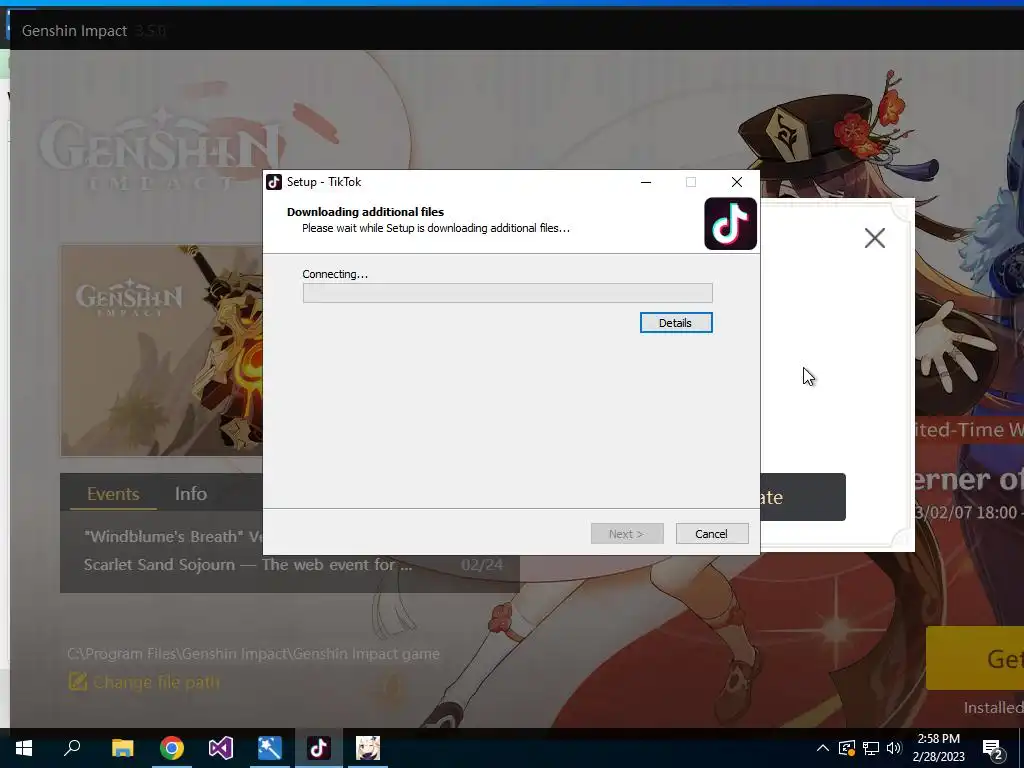Click the edit icon beside Change file path

coord(77,682)
